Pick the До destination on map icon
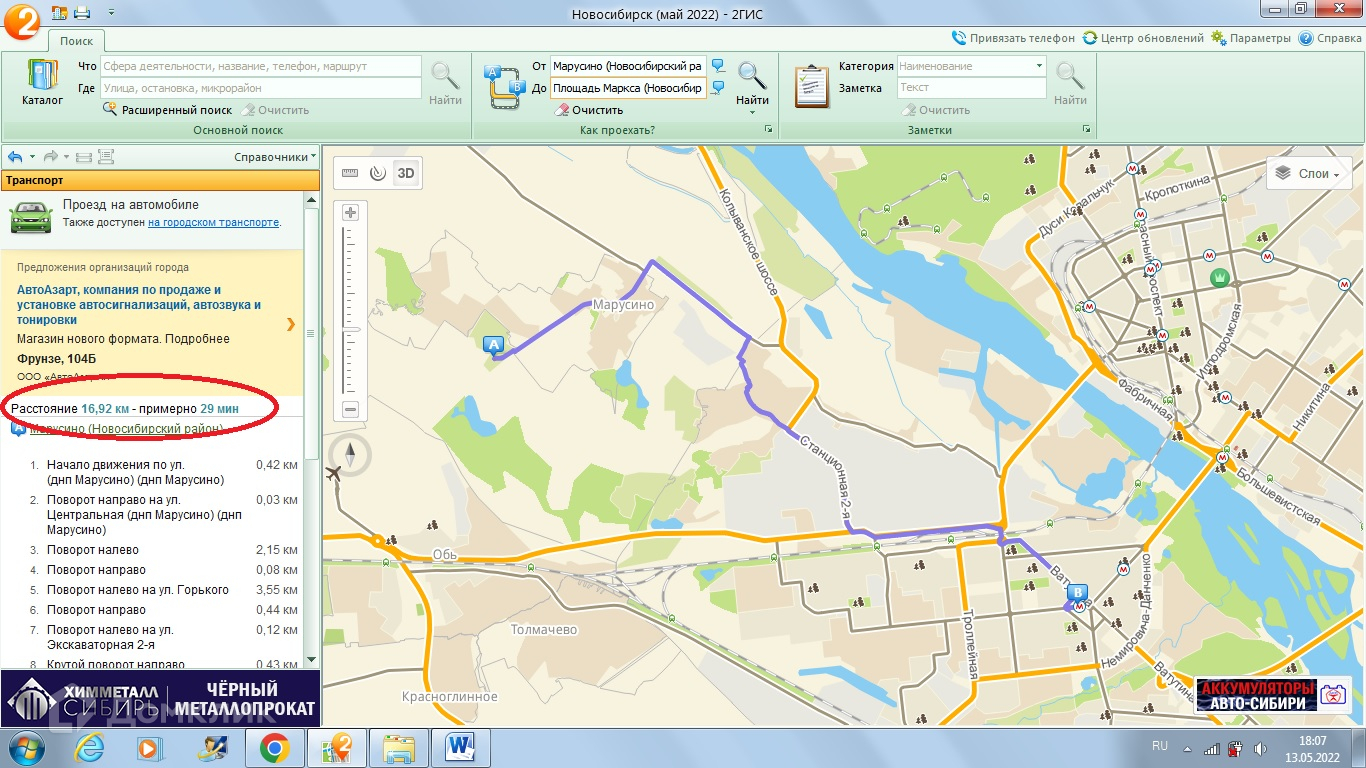The height and width of the screenshot is (768, 1366). [718, 88]
